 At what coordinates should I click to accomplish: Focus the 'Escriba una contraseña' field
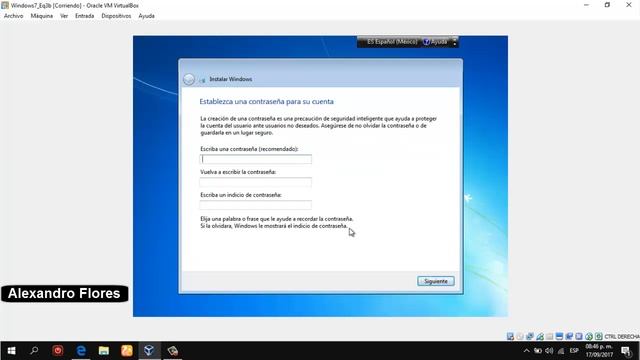(256, 159)
